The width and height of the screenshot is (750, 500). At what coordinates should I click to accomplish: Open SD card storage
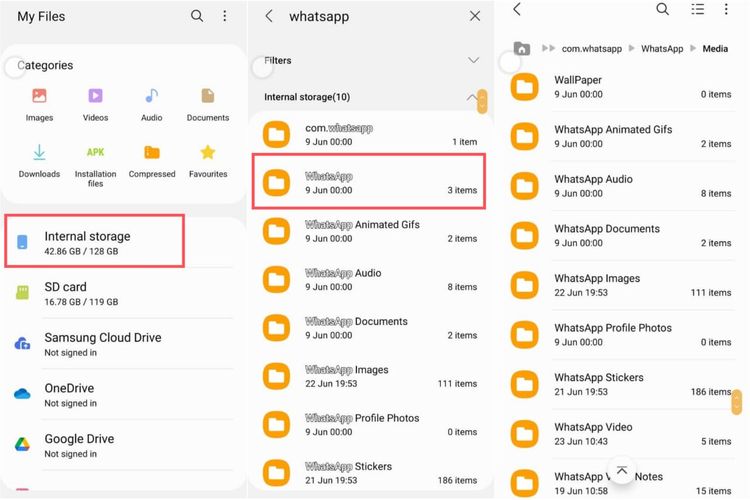(120, 293)
